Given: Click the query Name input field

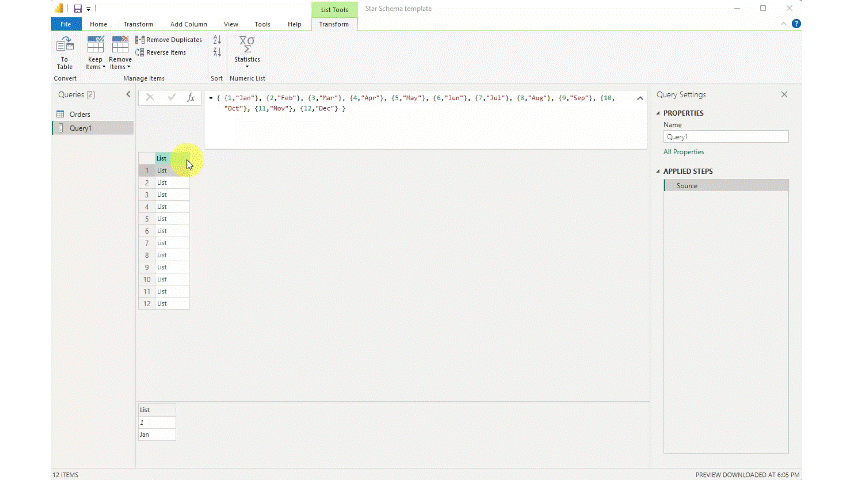Looking at the screenshot, I should pyautogui.click(x=725, y=137).
